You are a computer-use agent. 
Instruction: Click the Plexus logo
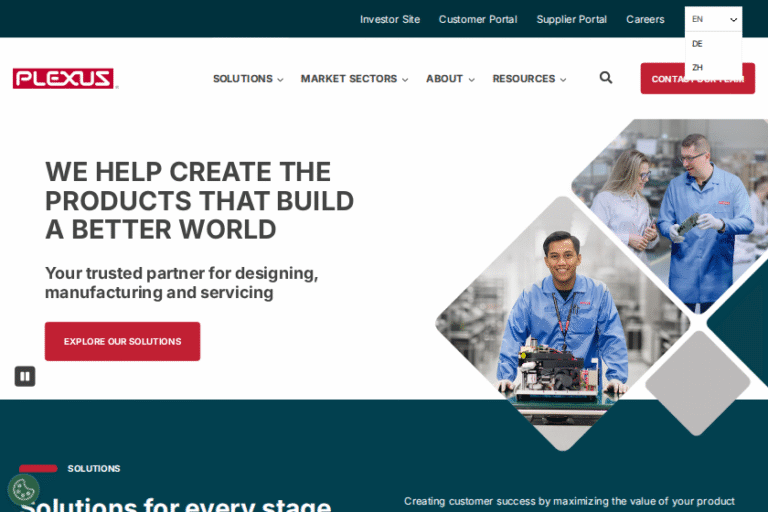63,78
